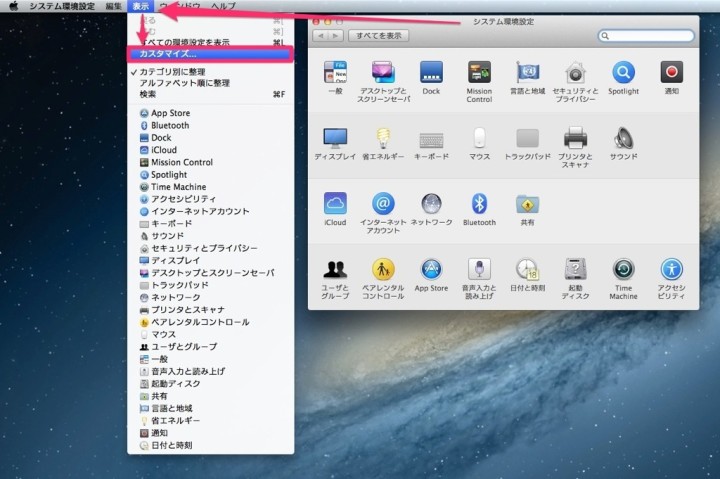This screenshot has height=479, width=720.
Task: Choose ユーザとグループ in 表示 menu list
Action: [210, 347]
